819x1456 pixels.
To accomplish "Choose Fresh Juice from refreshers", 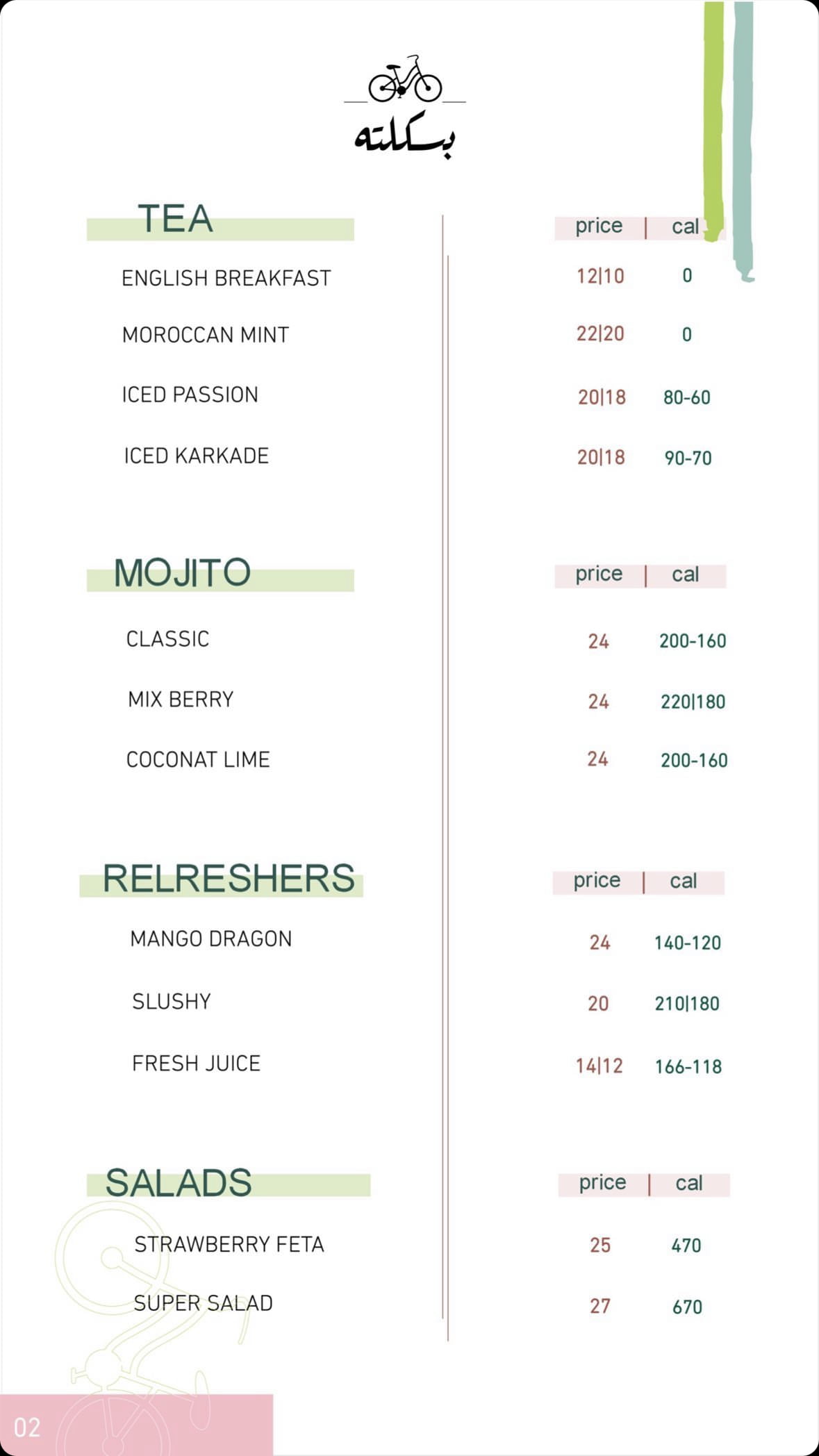I will click(x=196, y=1063).
